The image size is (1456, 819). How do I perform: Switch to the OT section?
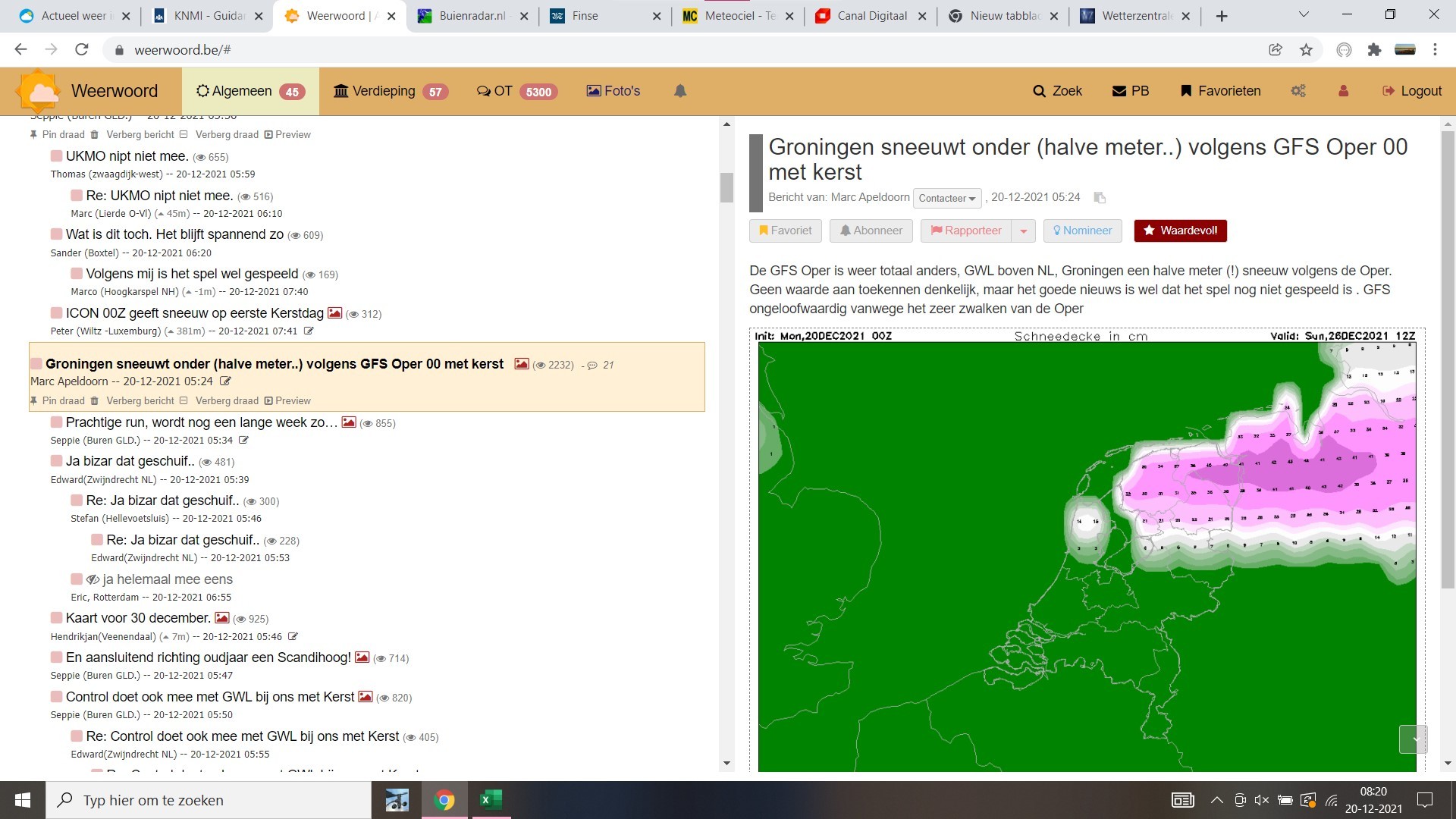(517, 91)
